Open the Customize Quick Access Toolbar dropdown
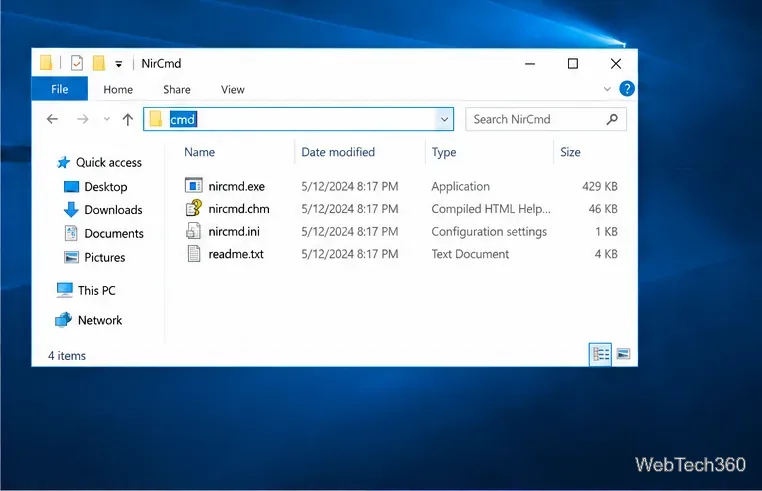The width and height of the screenshot is (762, 491). 119,64
